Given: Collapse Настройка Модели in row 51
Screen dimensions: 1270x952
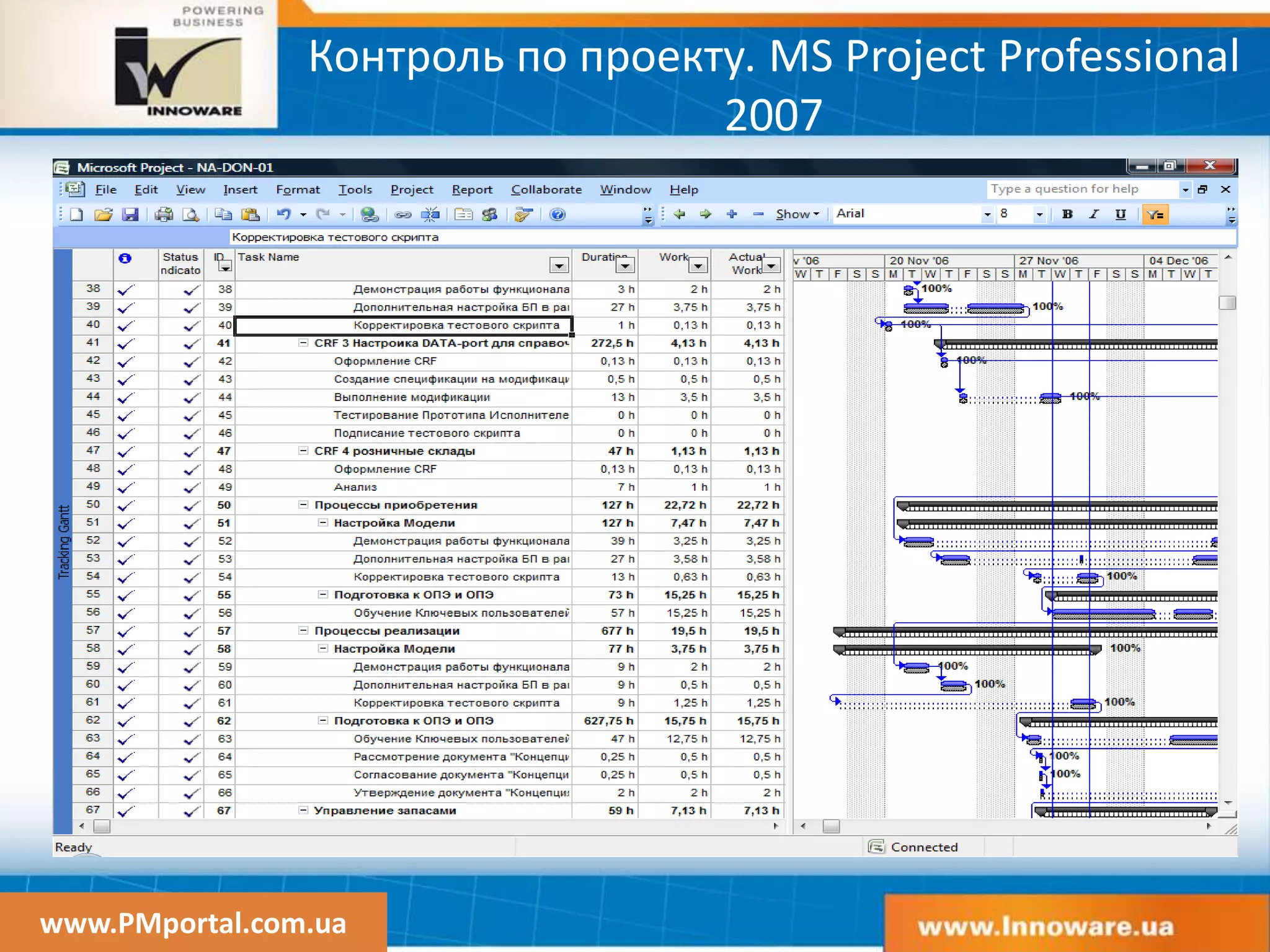Looking at the screenshot, I should click(x=323, y=522).
